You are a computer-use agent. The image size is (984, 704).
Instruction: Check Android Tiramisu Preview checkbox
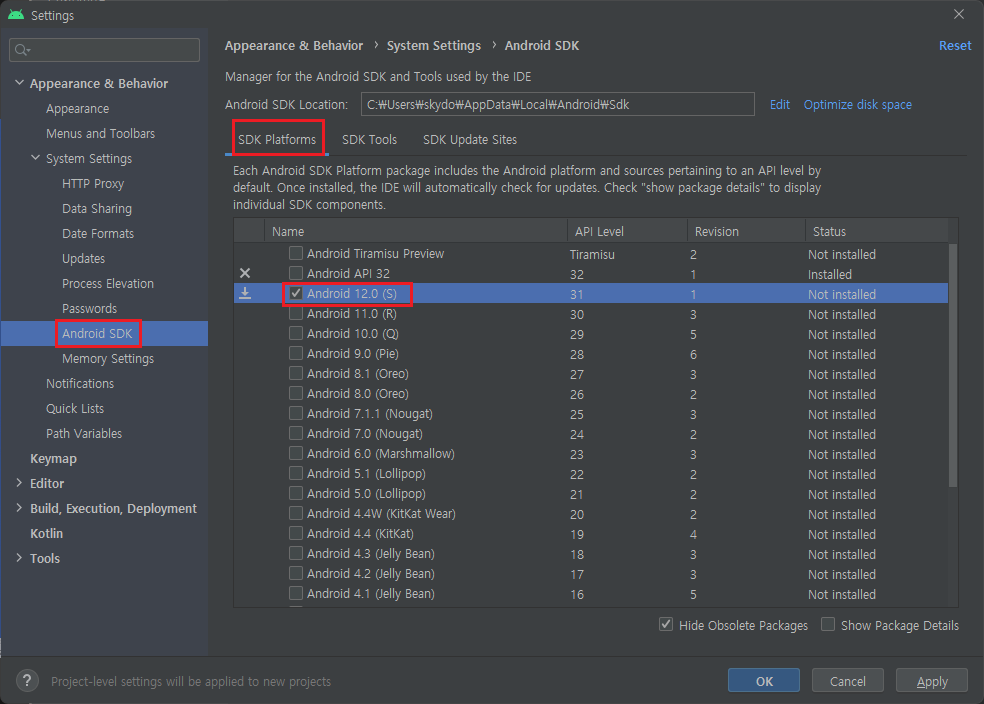point(296,253)
